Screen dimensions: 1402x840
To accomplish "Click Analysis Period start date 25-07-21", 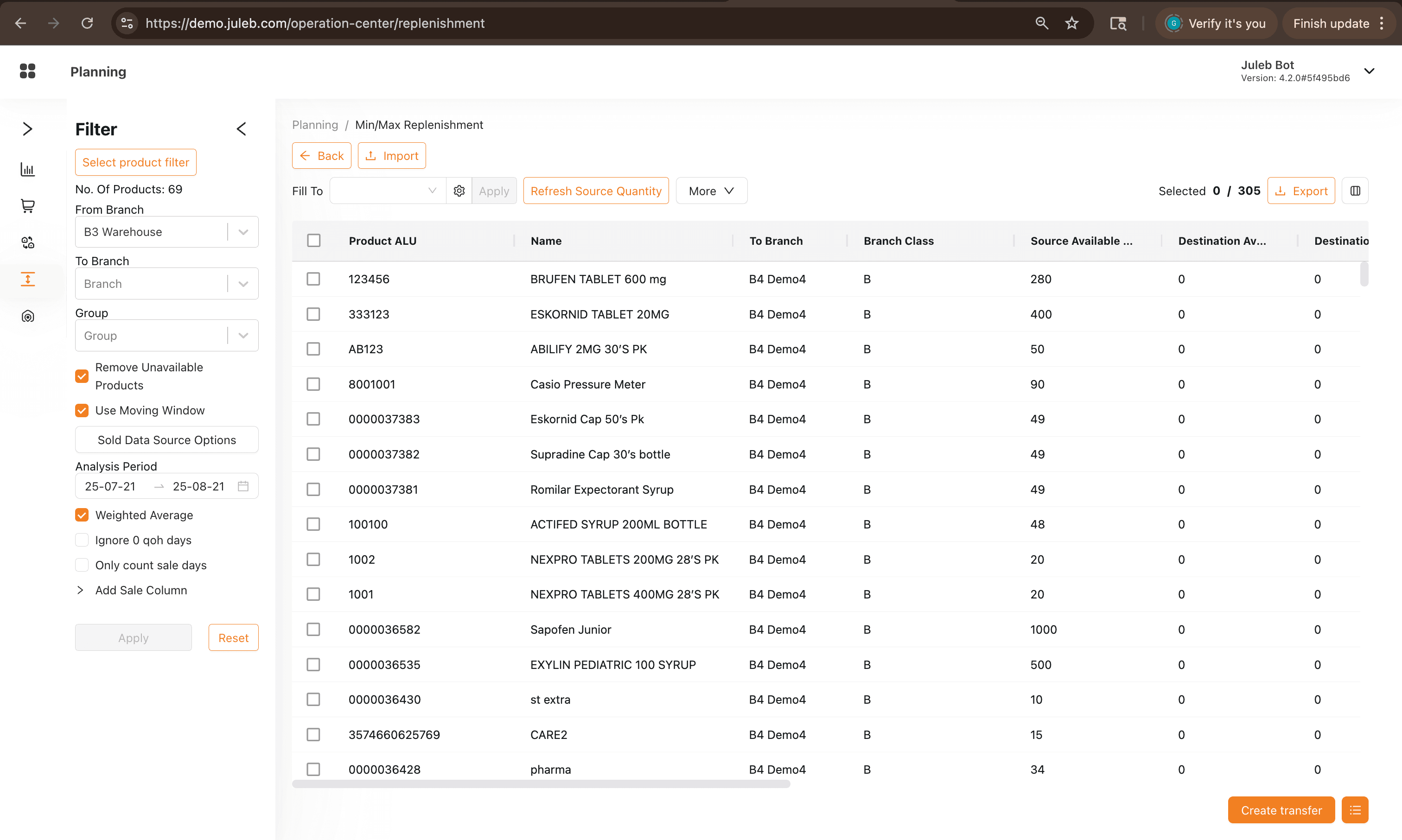I will pyautogui.click(x=110, y=486).
